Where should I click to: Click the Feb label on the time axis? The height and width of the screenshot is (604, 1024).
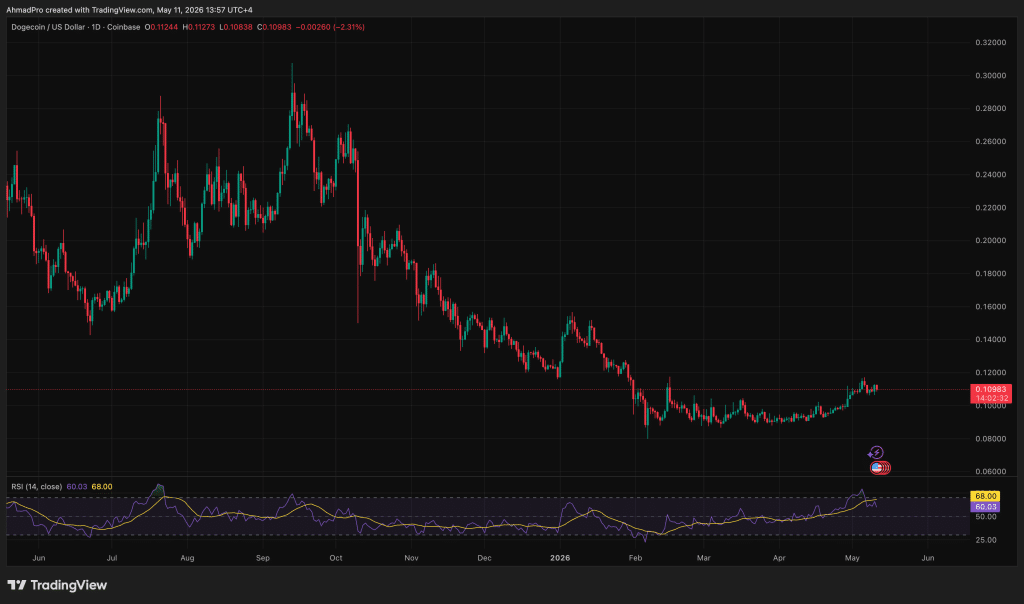tap(635, 558)
